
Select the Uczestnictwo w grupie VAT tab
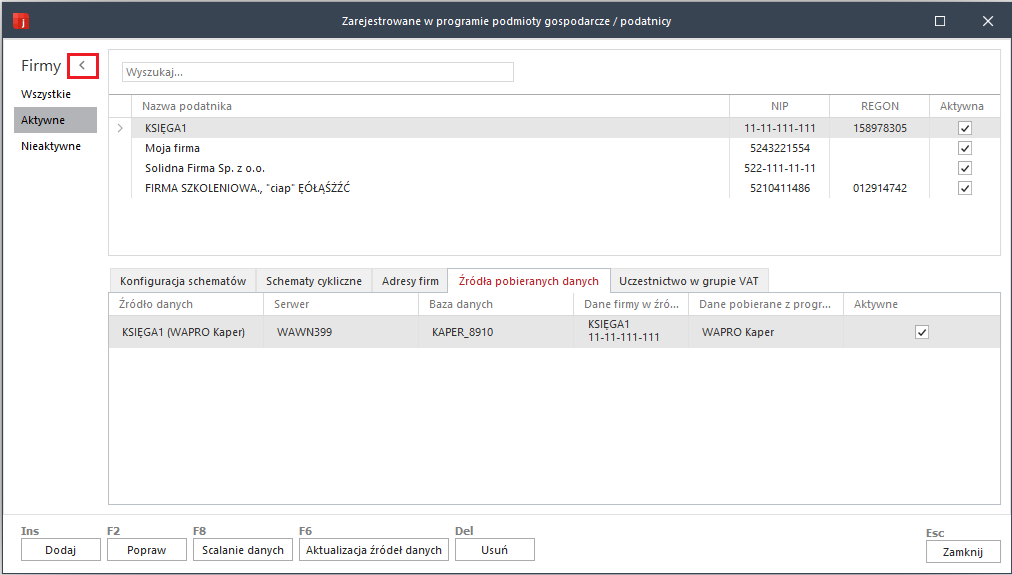689,281
